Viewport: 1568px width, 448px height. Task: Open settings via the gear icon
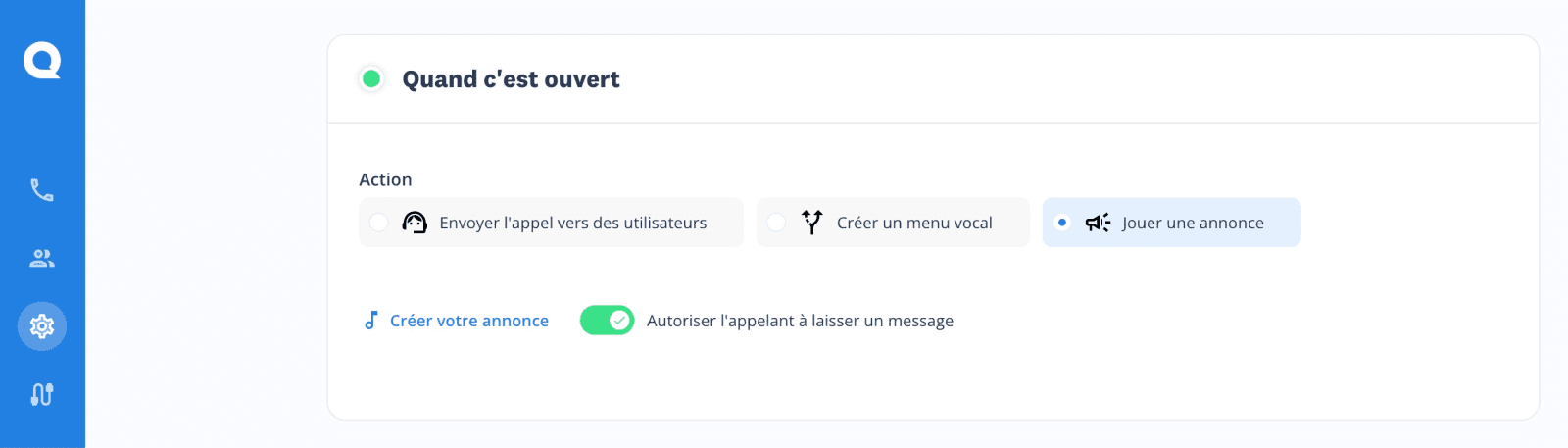[42, 326]
